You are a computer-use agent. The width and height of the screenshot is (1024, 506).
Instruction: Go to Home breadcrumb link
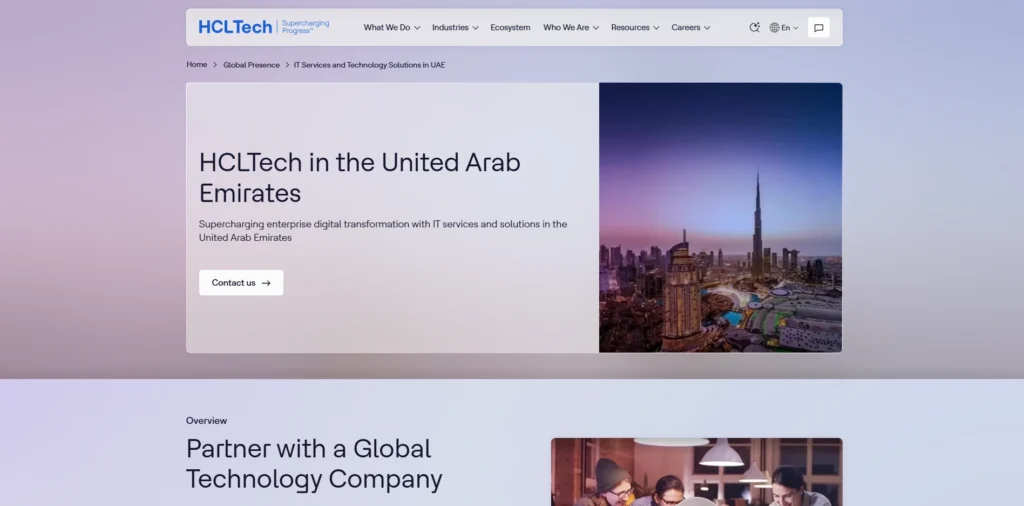(x=197, y=65)
